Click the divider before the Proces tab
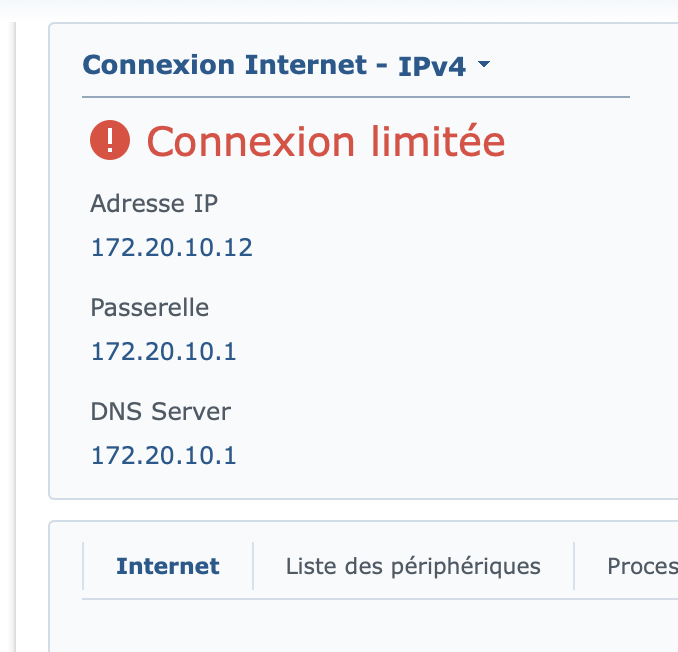 [574, 566]
